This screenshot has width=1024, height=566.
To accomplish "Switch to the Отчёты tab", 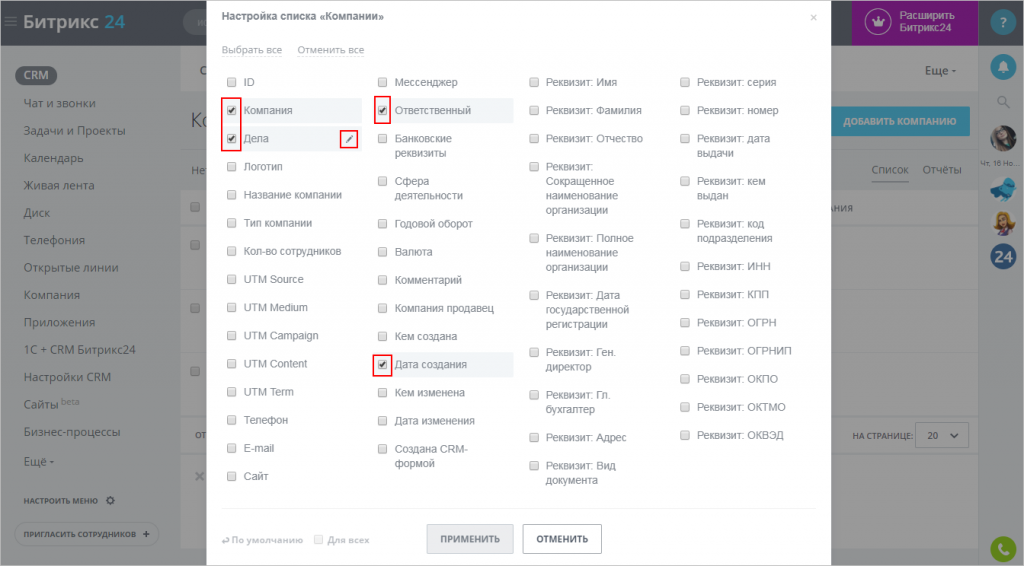I will coord(942,170).
